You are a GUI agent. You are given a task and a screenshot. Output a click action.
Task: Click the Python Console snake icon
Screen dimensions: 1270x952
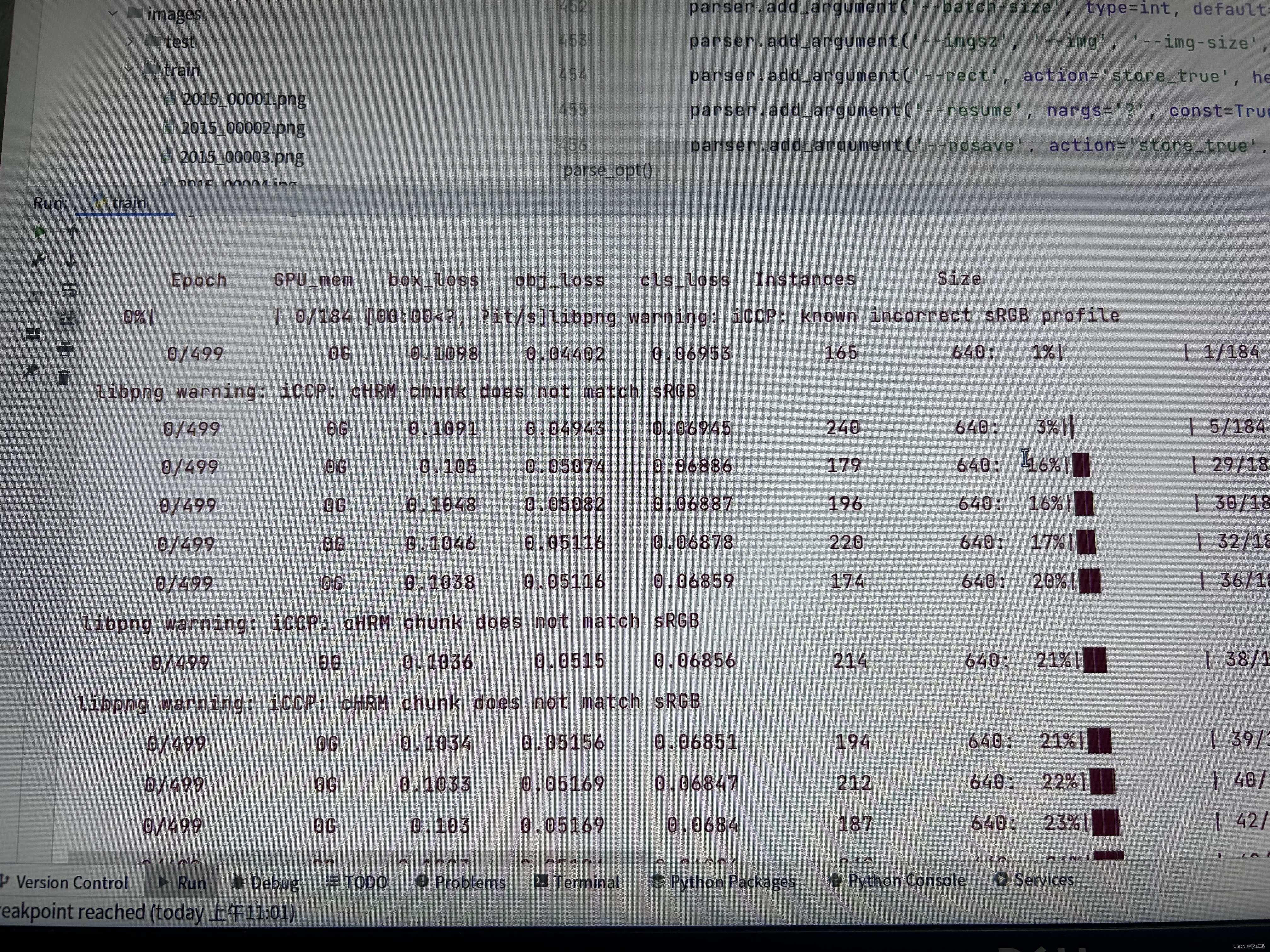[836, 880]
